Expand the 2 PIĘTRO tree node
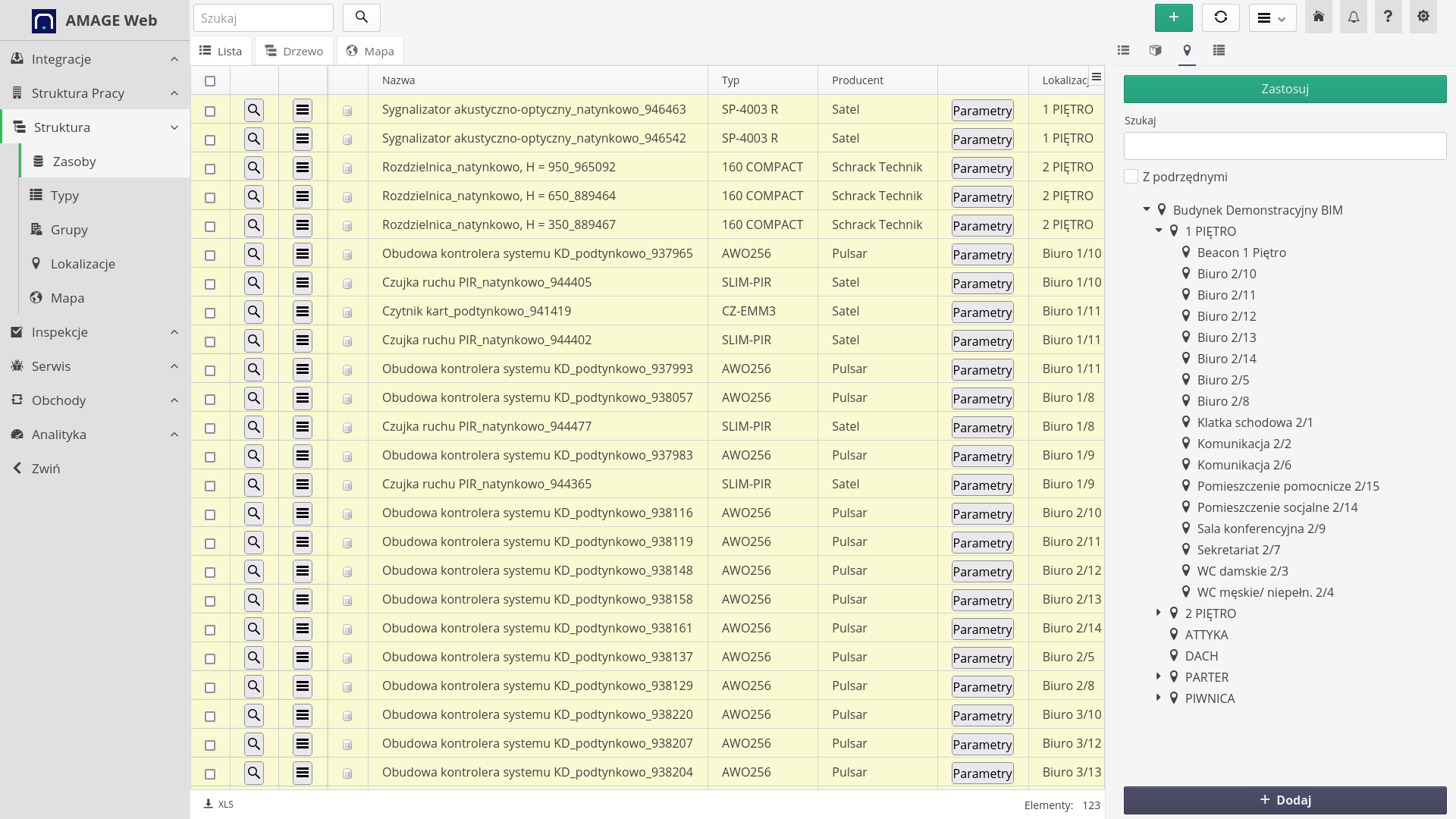Image resolution: width=1456 pixels, height=819 pixels. [x=1159, y=613]
